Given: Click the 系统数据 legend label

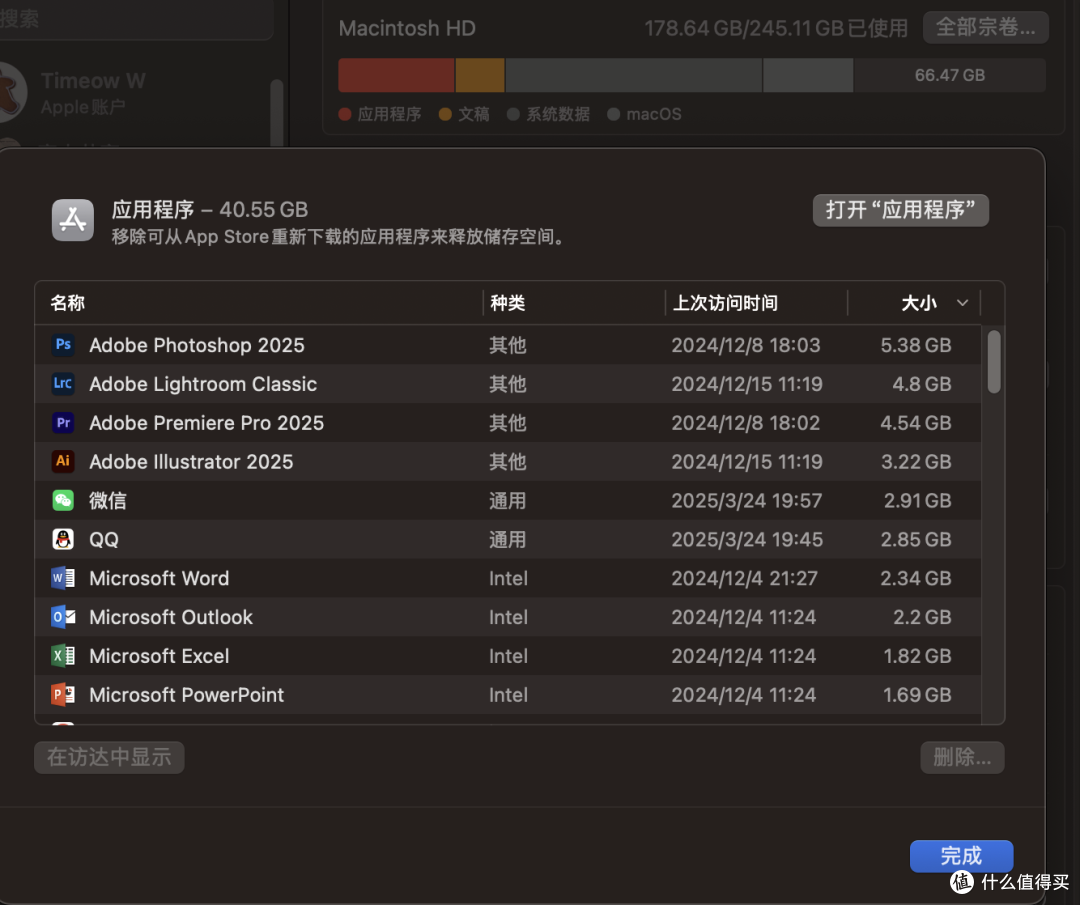Looking at the screenshot, I should (558, 114).
